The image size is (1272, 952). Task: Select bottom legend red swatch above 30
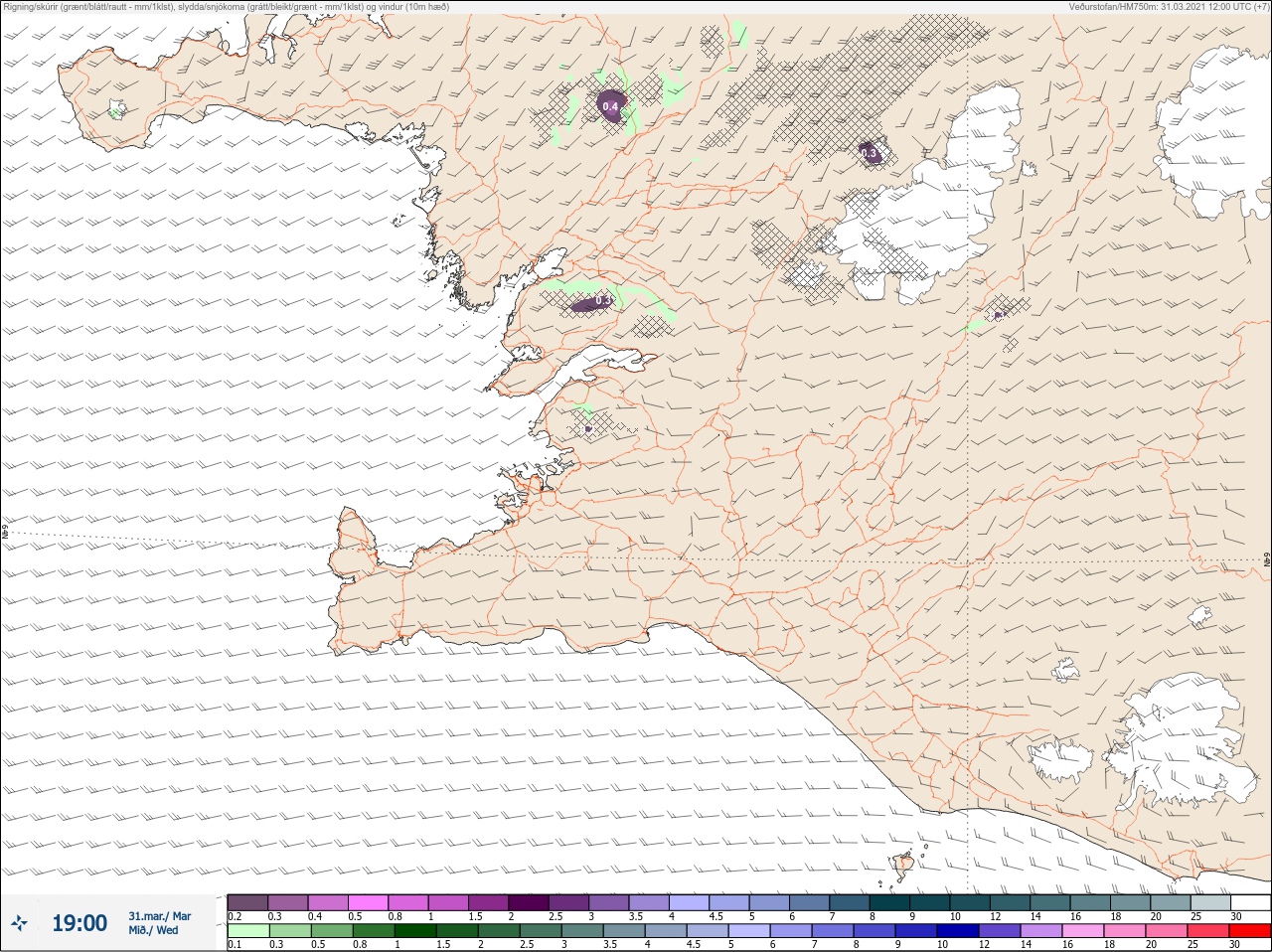[1251, 931]
